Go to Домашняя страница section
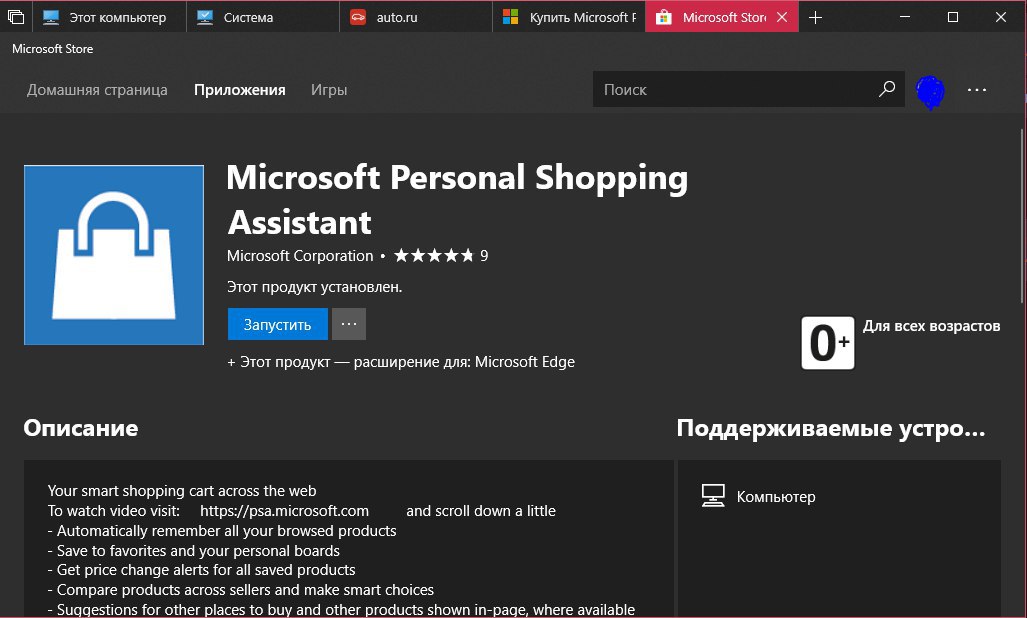 pos(97,90)
